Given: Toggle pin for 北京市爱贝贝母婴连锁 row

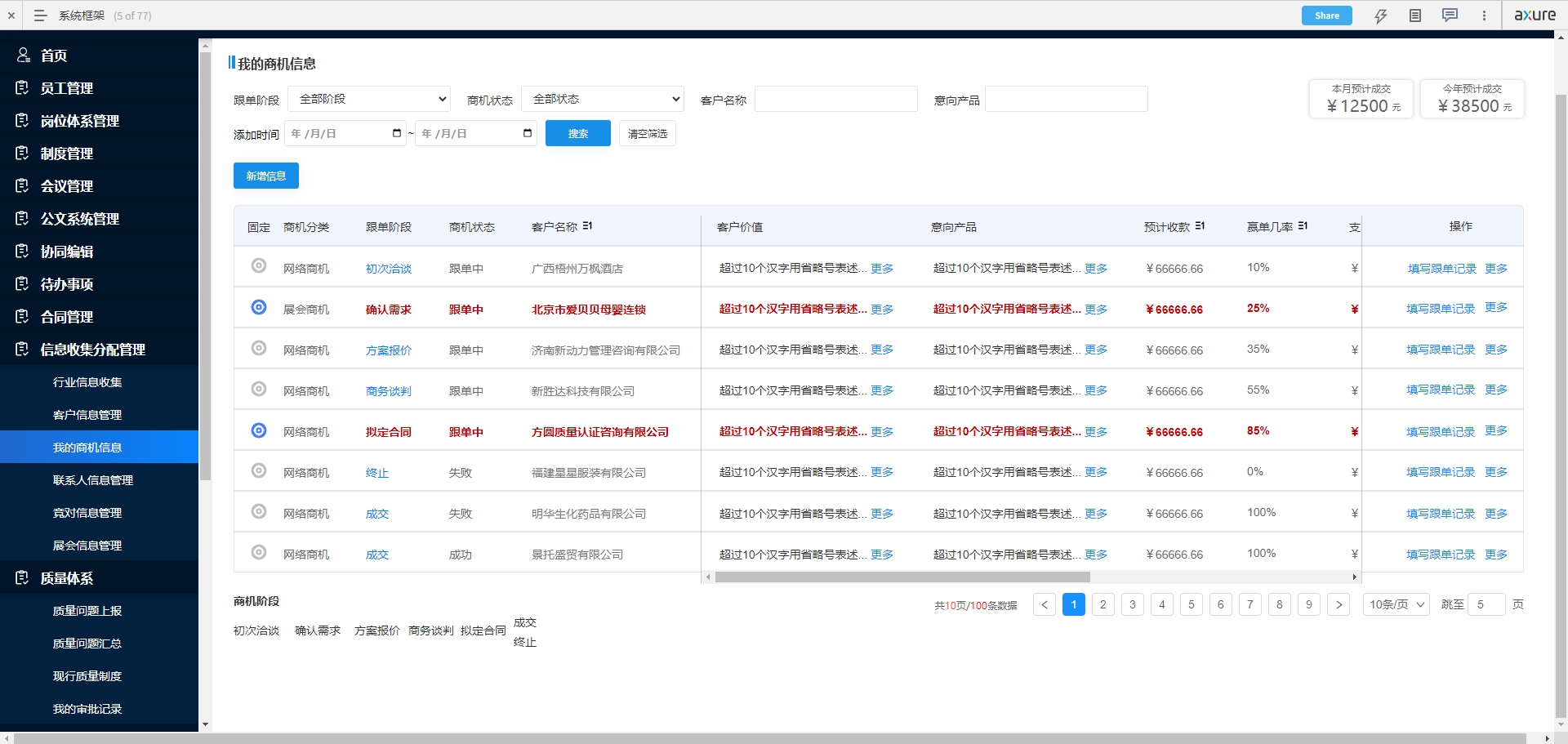Looking at the screenshot, I should [259, 307].
